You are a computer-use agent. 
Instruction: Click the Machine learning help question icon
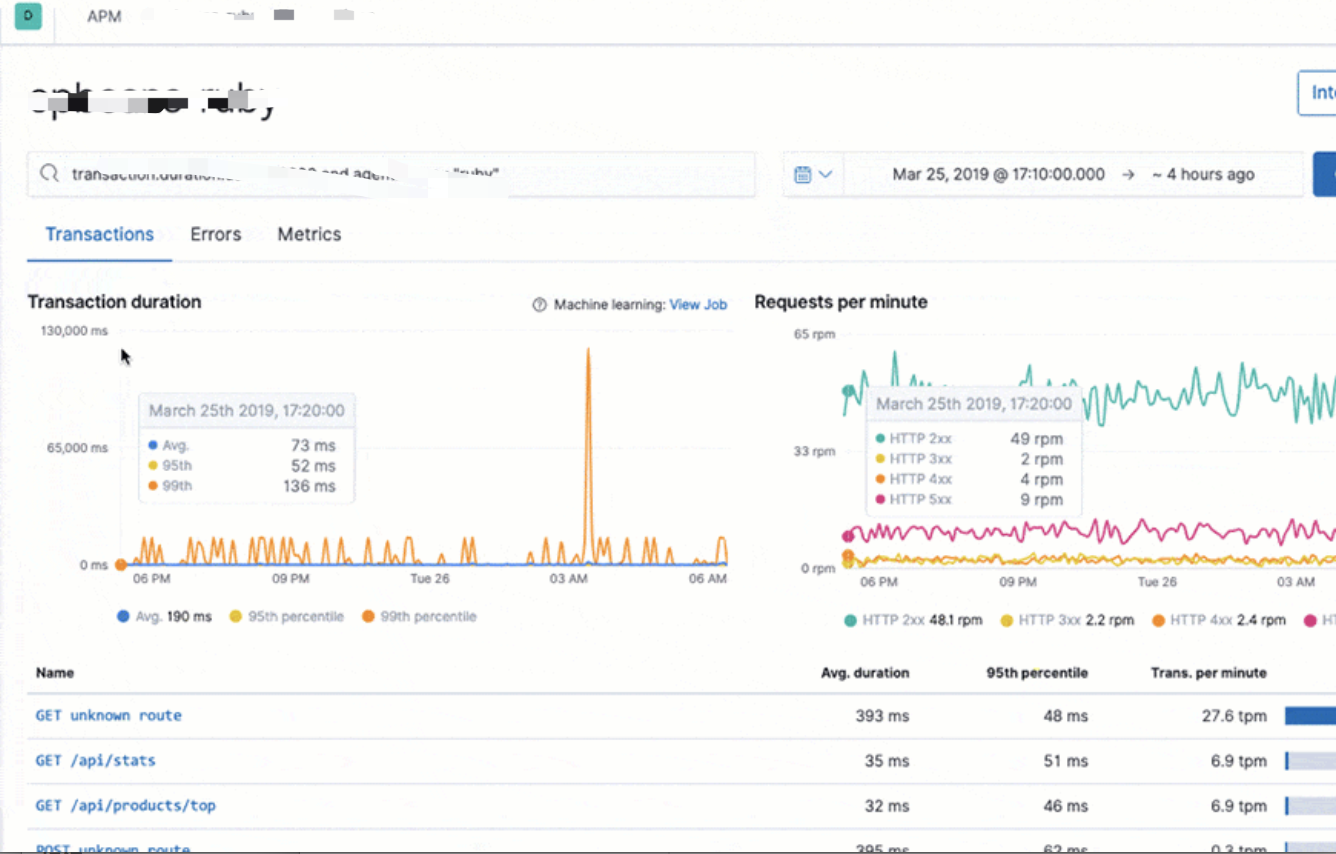point(540,305)
